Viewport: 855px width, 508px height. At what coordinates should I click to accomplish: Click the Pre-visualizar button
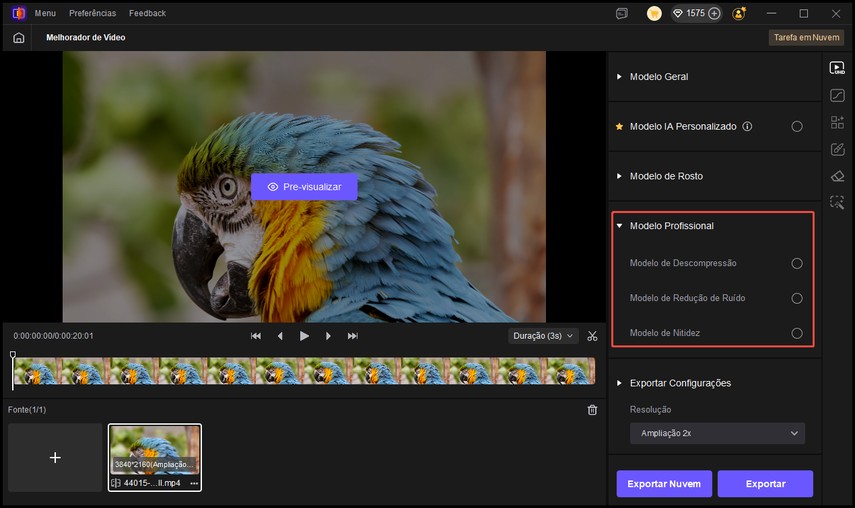304,187
